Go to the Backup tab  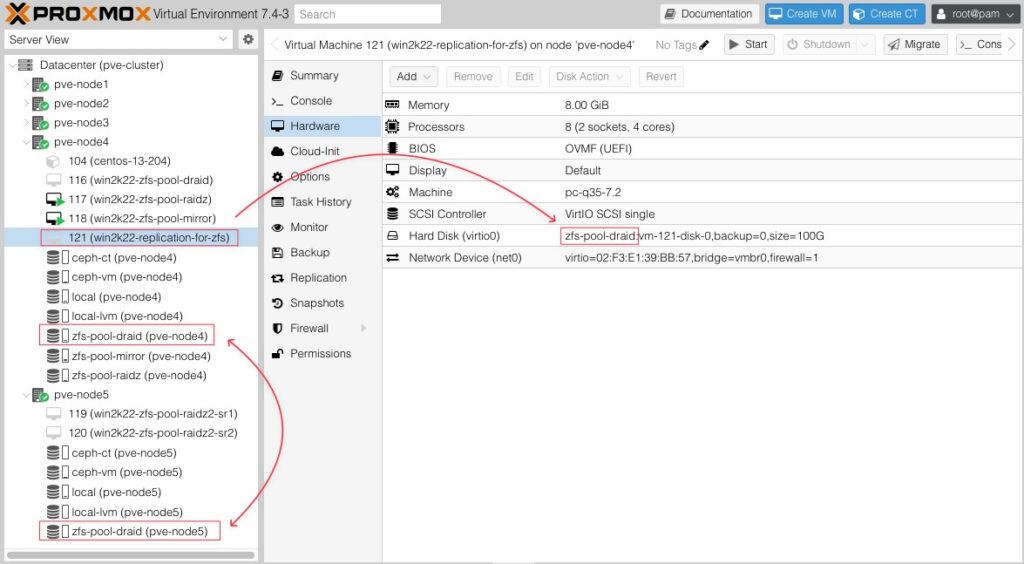323,252
